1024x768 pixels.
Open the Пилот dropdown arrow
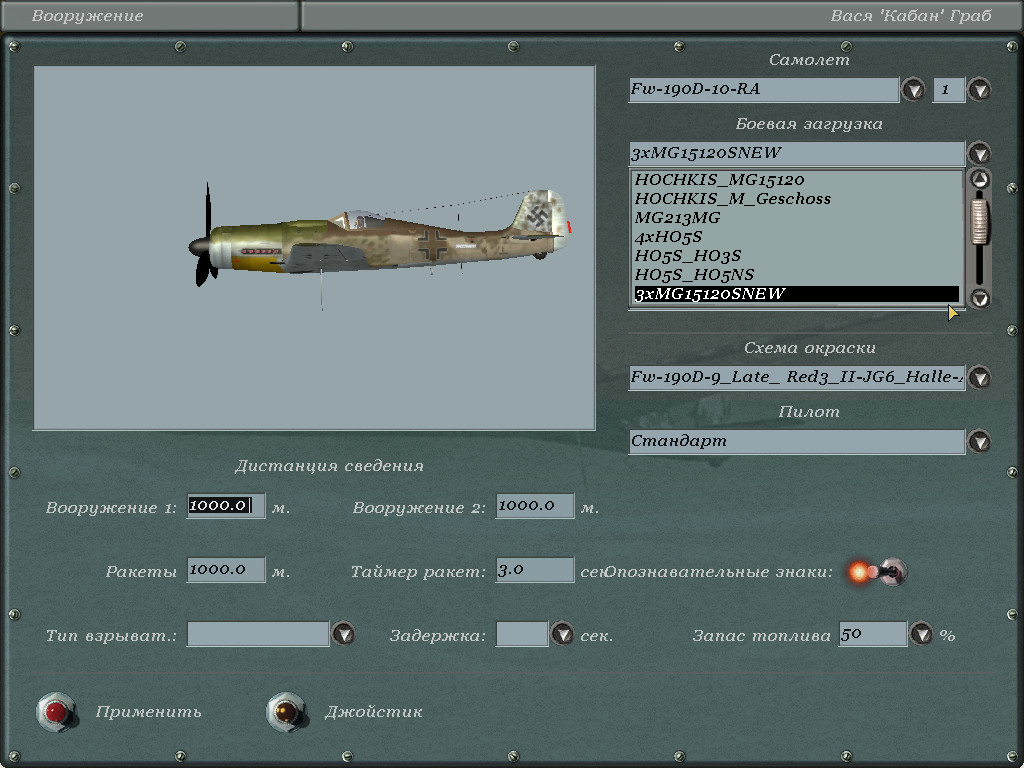point(979,441)
